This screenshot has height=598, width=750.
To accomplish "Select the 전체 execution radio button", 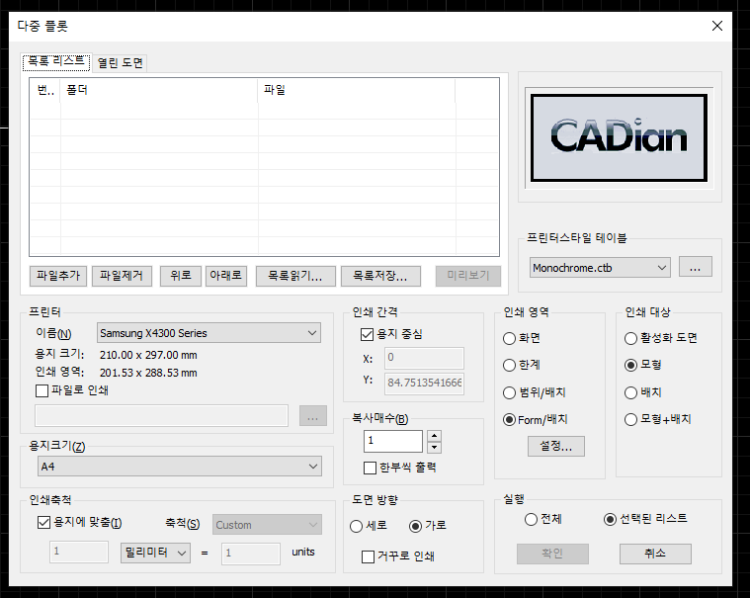I will 531,519.
